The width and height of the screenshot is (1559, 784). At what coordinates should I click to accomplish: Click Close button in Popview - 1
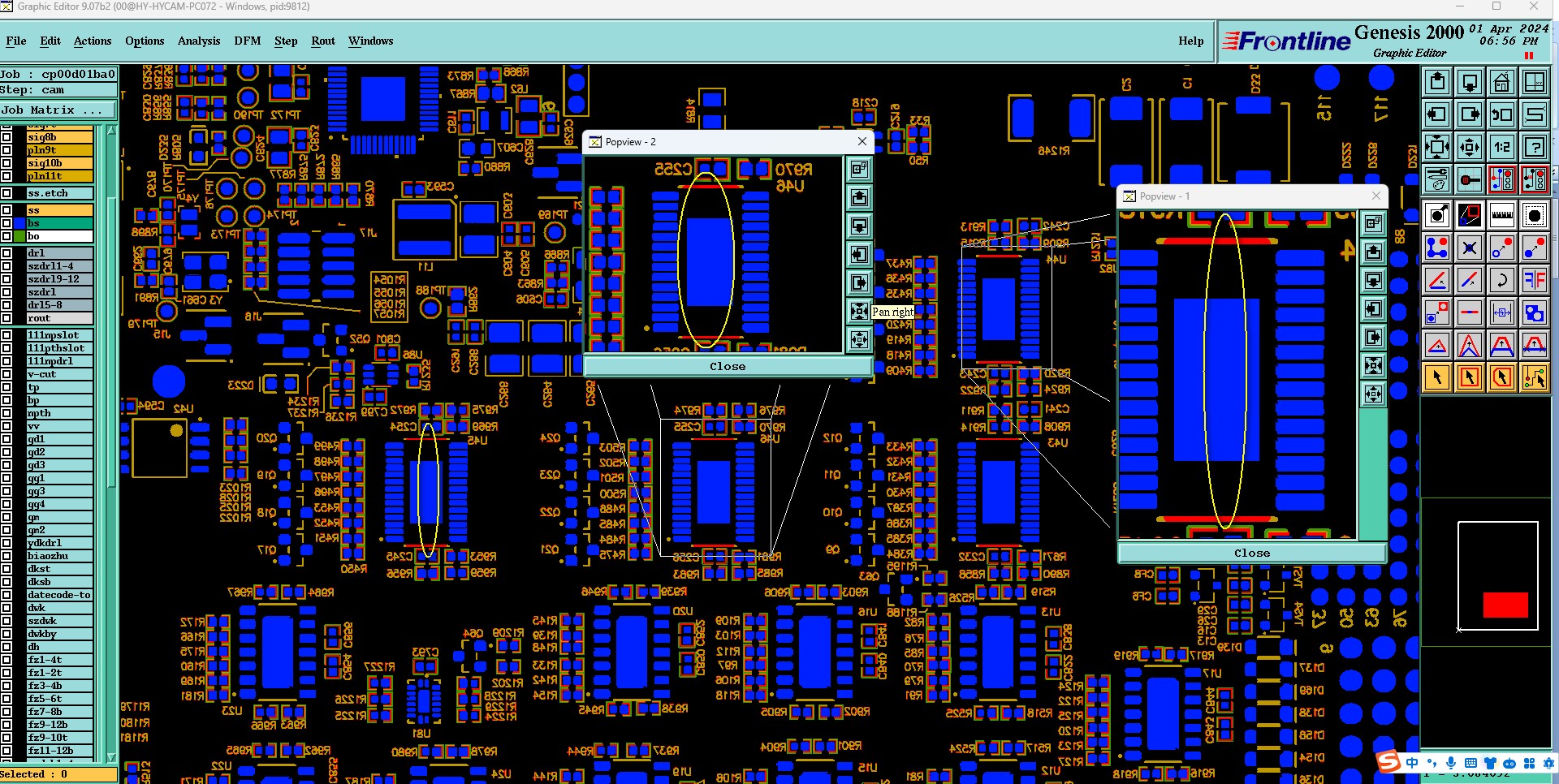tap(1251, 553)
